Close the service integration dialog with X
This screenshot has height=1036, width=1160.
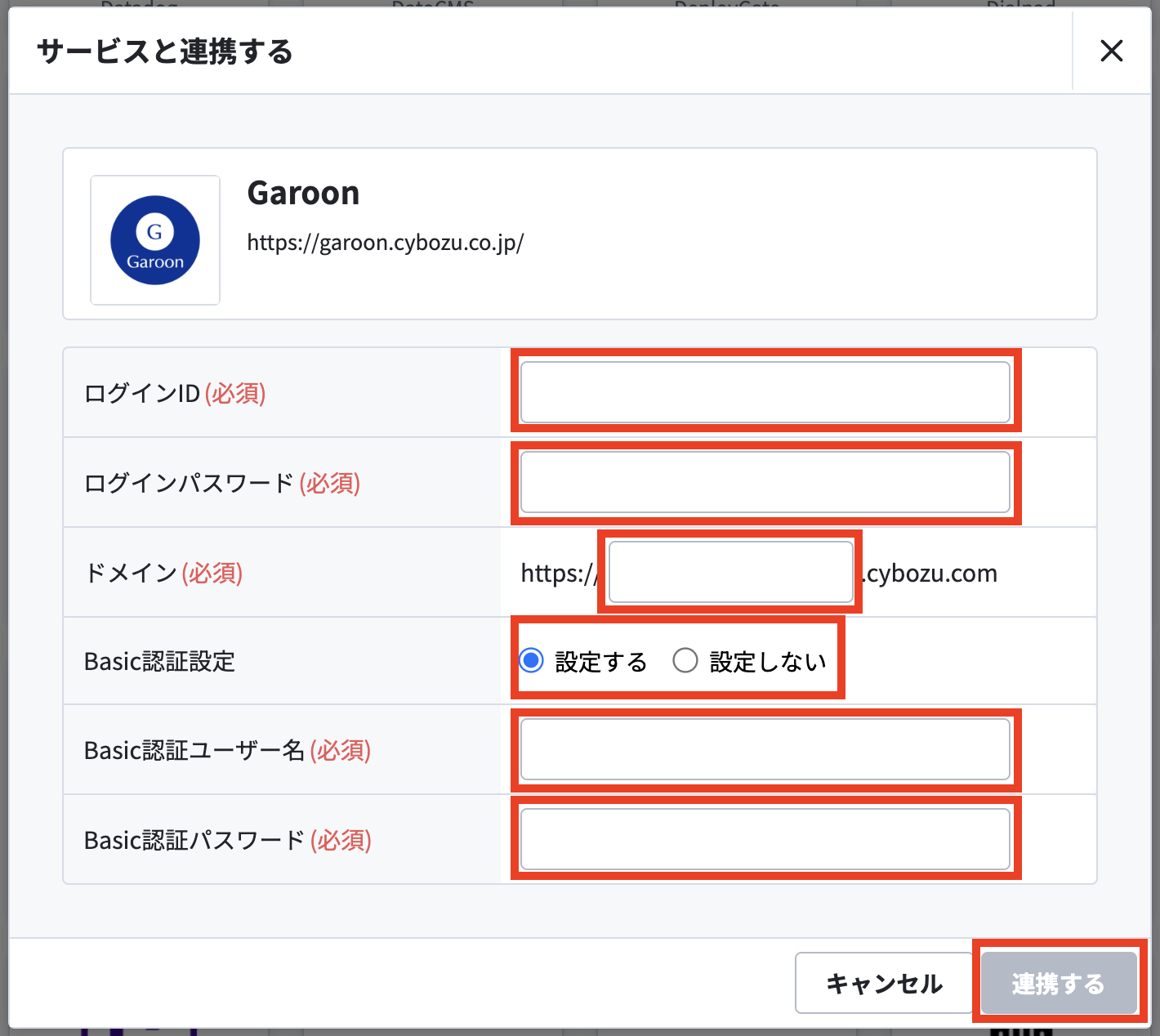(x=1111, y=51)
